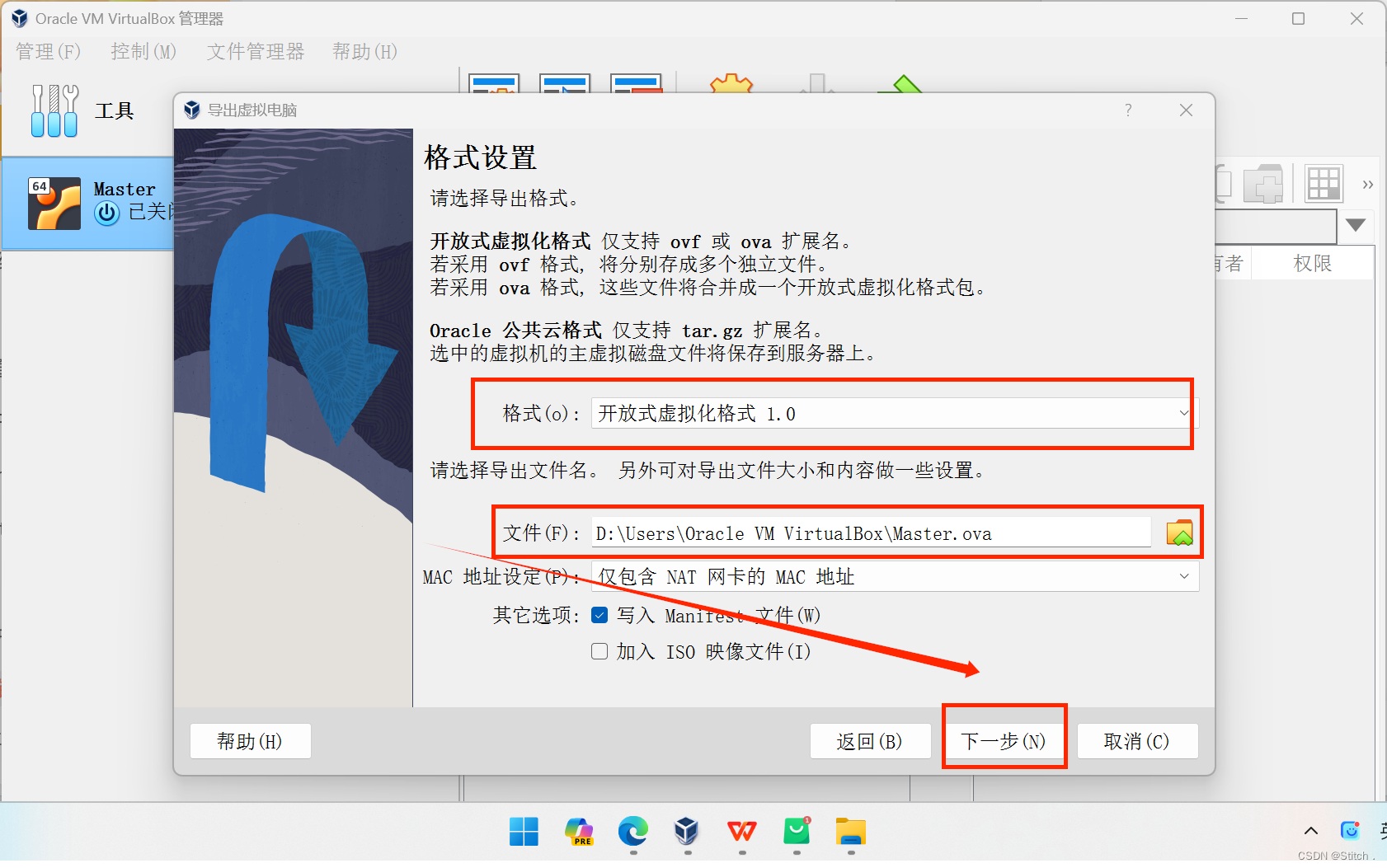This screenshot has width=1387, height=868.
Task: Click the folder-with-plus icon in the manager's right panel
Action: (1263, 183)
